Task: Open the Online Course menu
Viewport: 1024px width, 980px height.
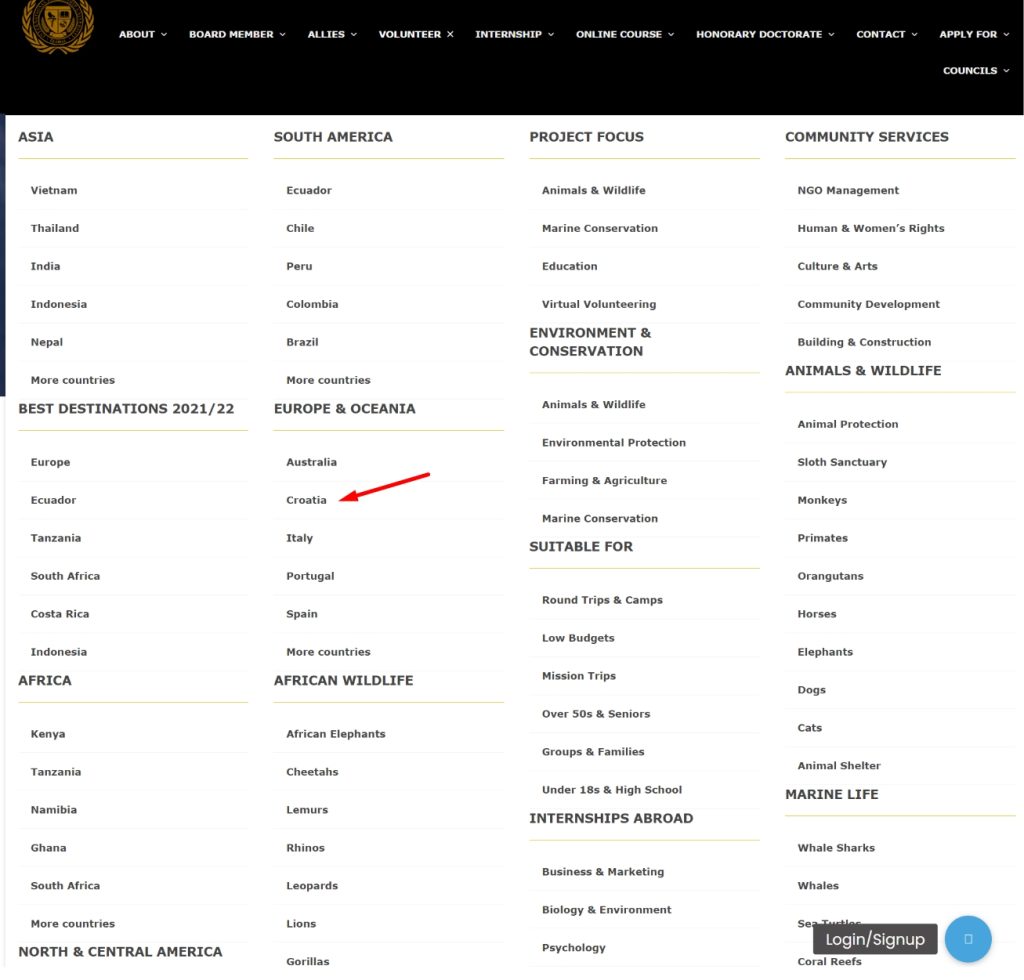Action: coord(625,34)
